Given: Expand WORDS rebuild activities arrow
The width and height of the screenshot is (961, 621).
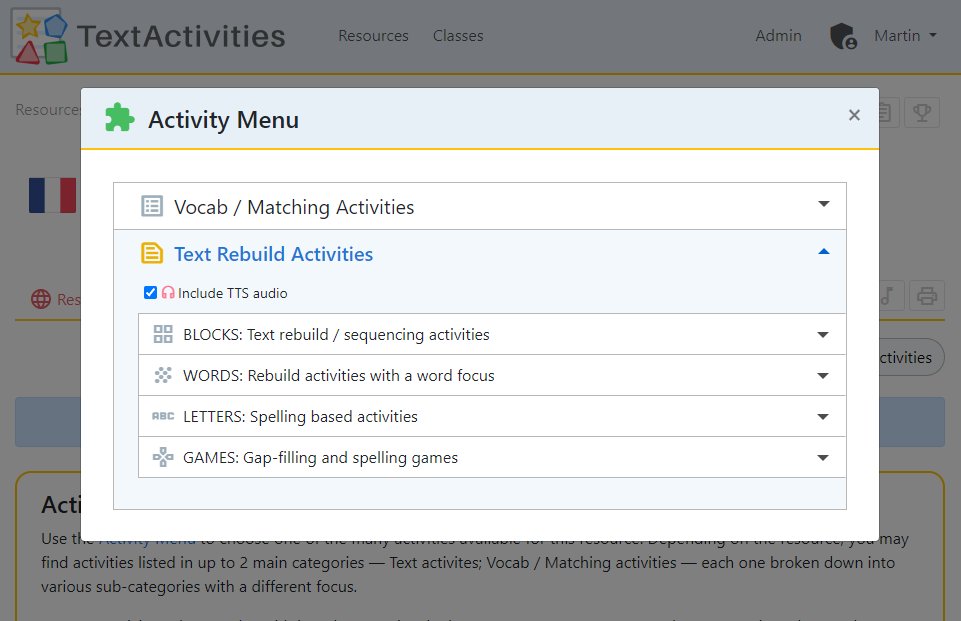Looking at the screenshot, I should [823, 376].
